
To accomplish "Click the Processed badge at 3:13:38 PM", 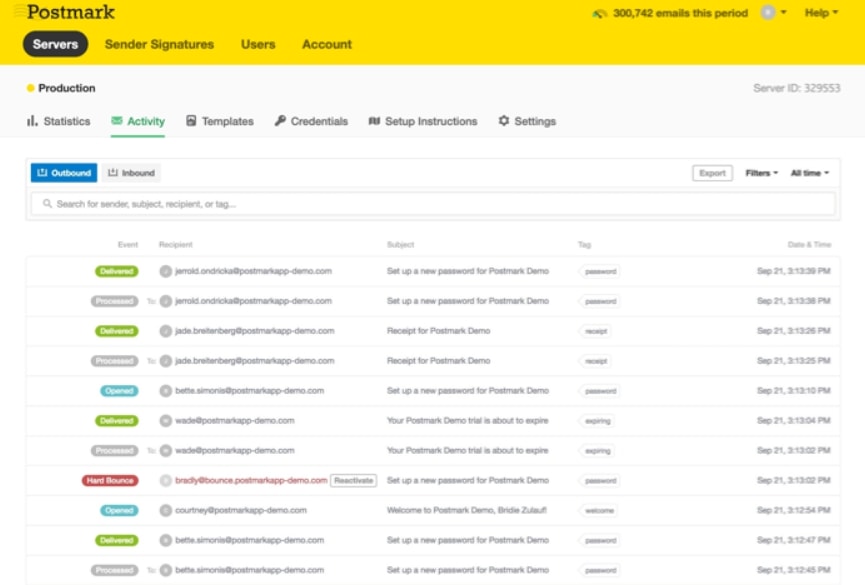I will (114, 301).
